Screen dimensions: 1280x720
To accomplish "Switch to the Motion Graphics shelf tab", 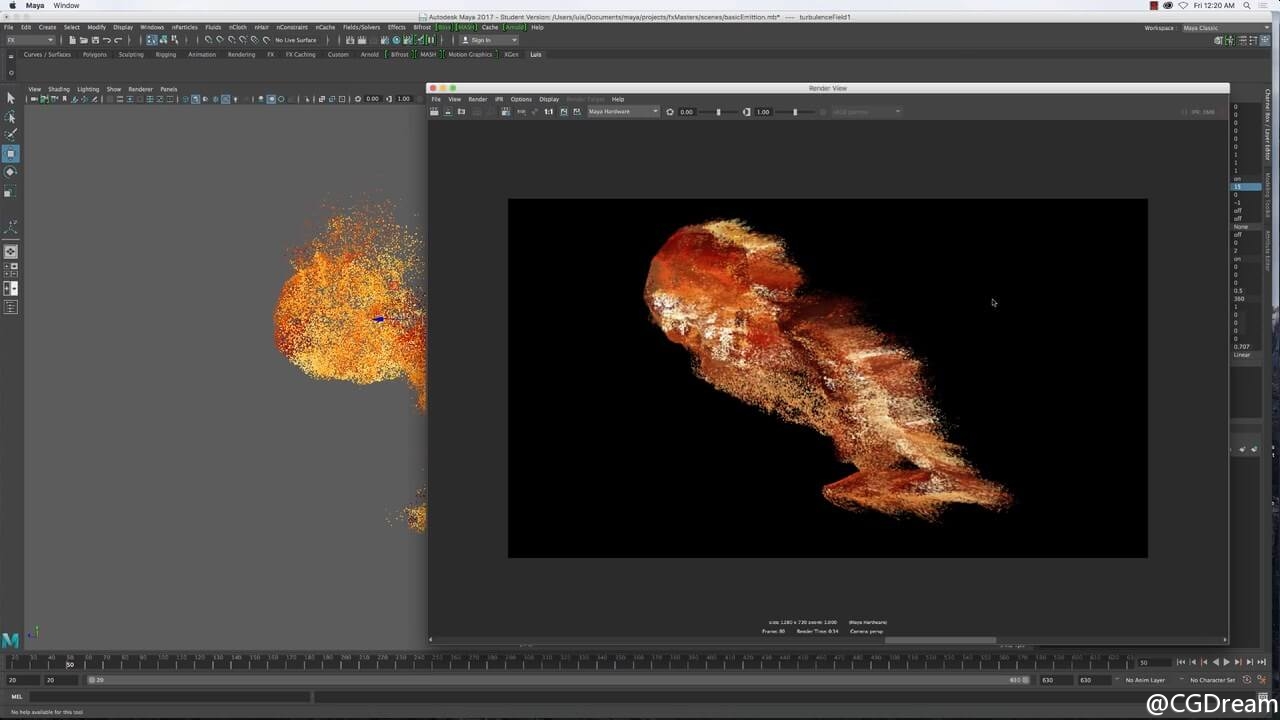I will [x=470, y=54].
